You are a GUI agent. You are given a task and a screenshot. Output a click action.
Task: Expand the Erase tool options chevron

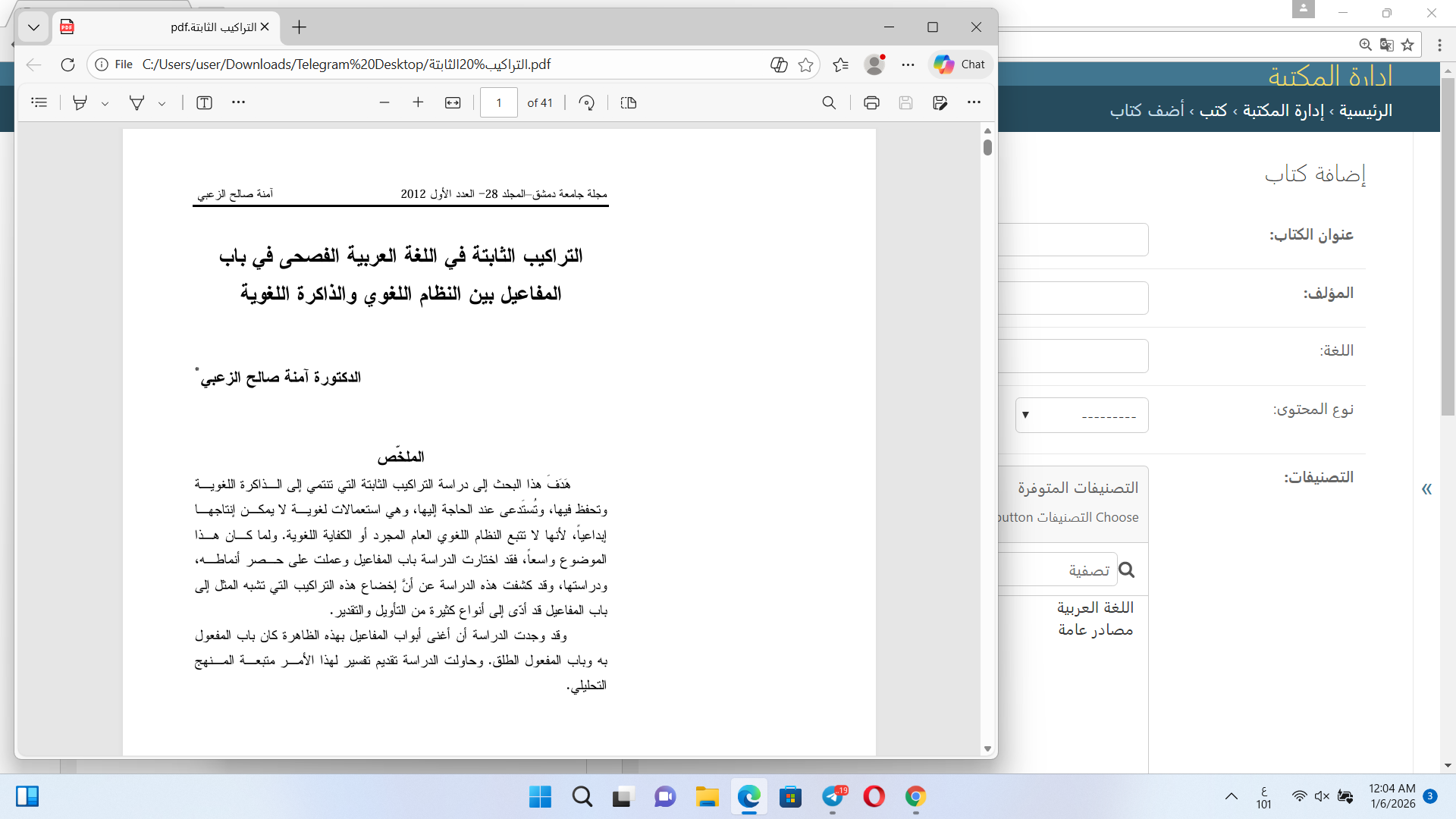coord(162,103)
